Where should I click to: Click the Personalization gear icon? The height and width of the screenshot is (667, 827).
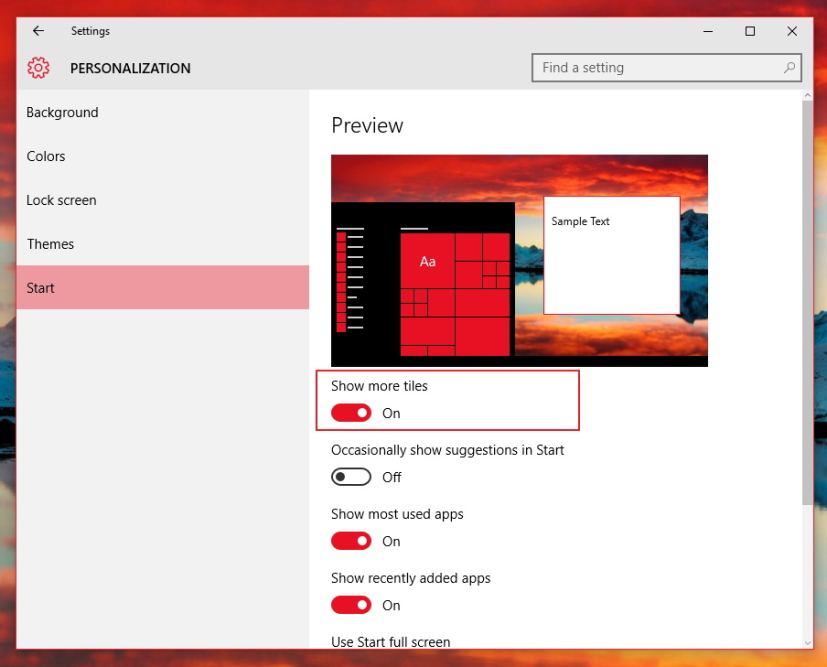click(39, 67)
